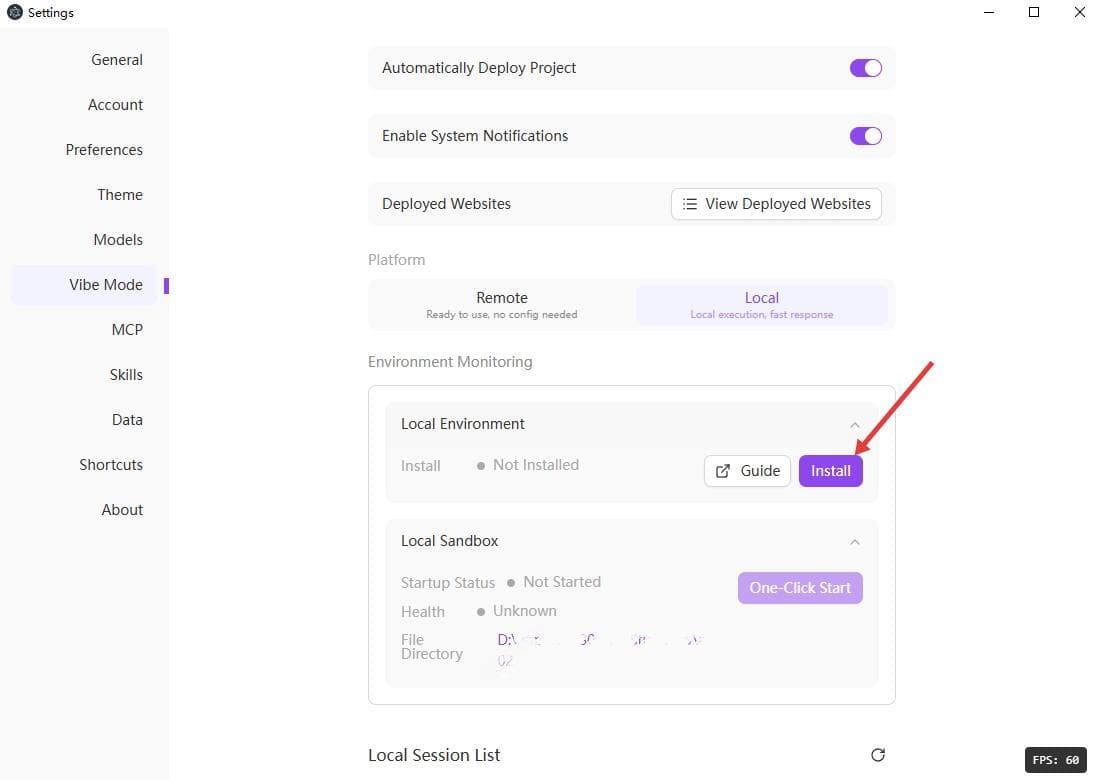Click the app logo in the title bar
Screen dimensions: 1094x780
[14, 12]
